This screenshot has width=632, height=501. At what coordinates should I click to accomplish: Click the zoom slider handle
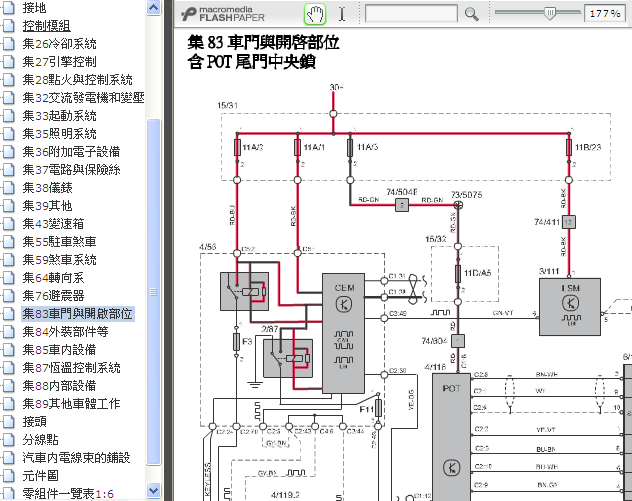(x=550, y=13)
